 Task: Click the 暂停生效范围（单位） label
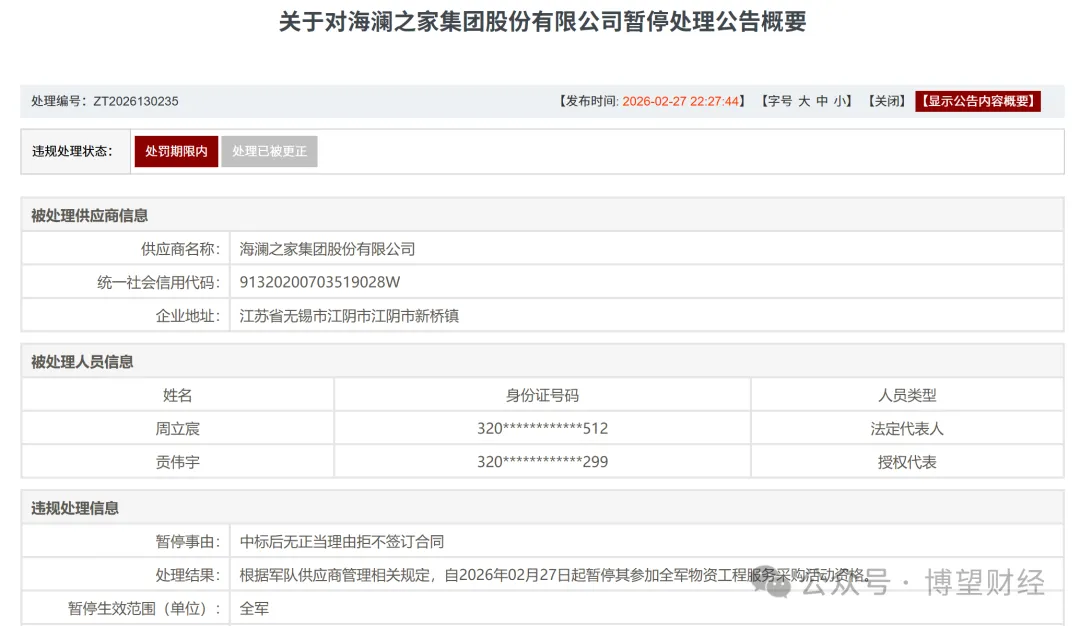[144, 609]
